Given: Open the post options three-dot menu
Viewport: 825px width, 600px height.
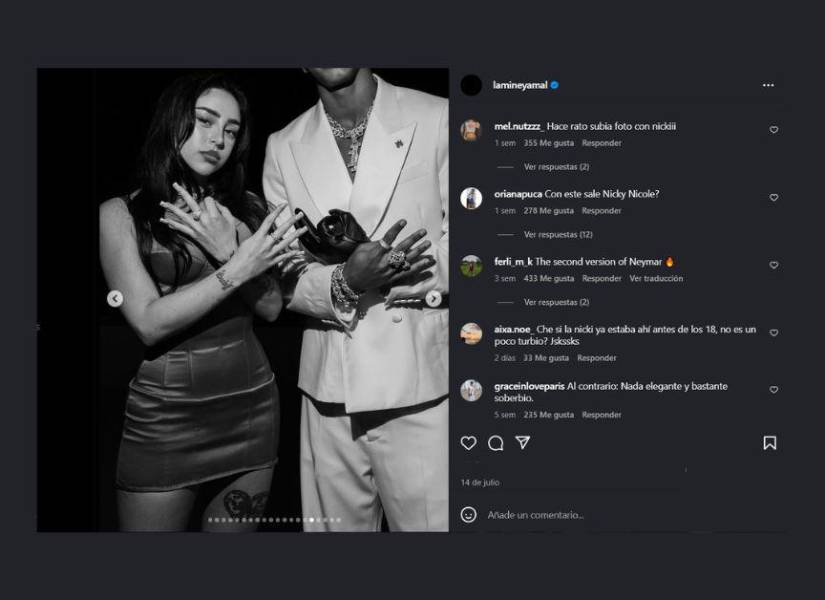Looking at the screenshot, I should (x=770, y=84).
